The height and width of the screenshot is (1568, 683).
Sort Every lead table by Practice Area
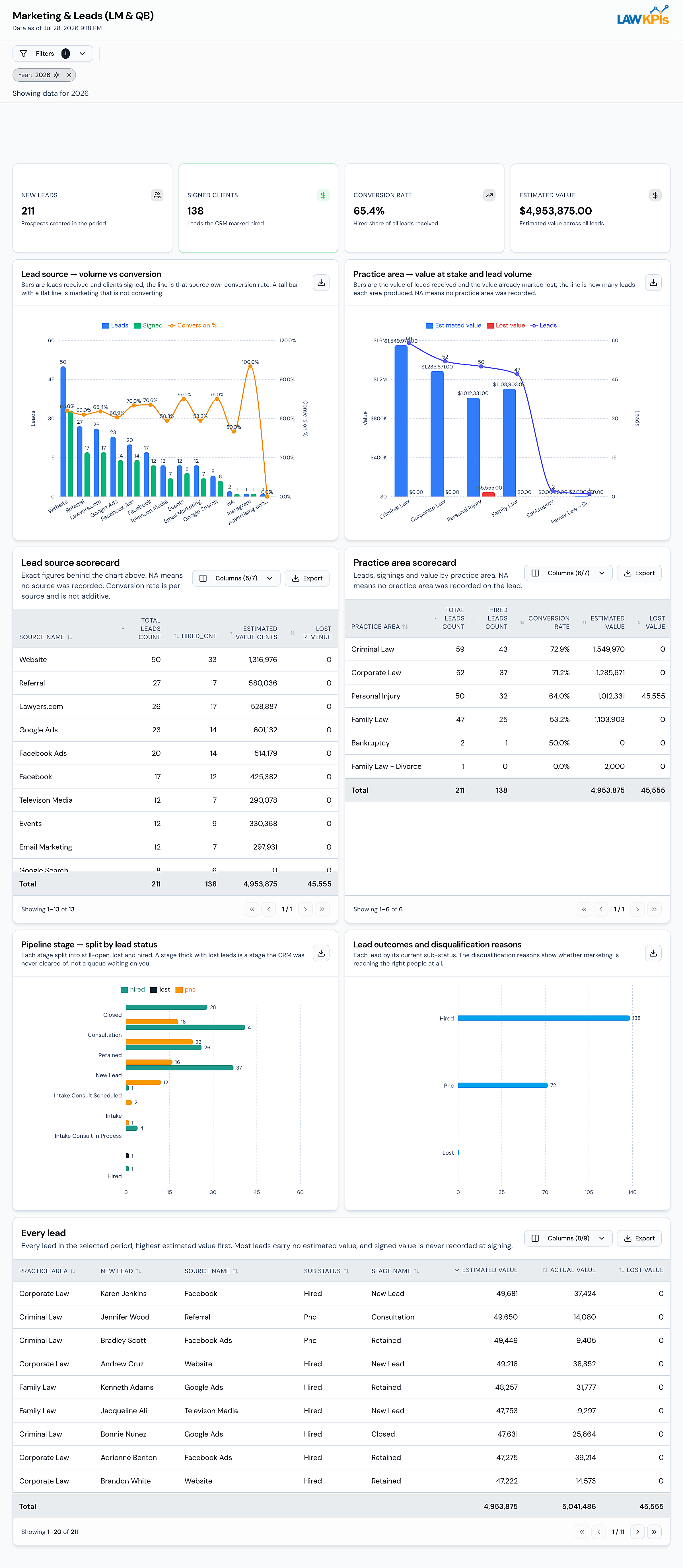coord(48,1271)
